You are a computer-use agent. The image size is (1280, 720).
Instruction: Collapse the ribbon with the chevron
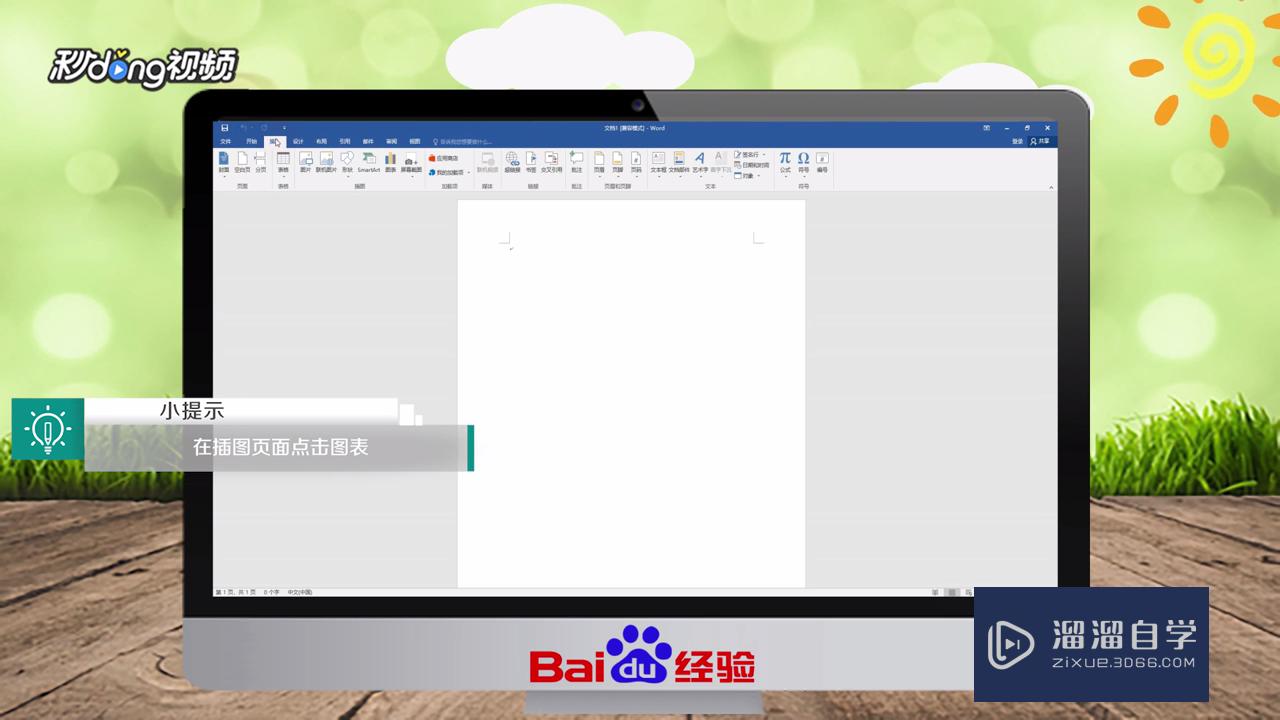1051,187
